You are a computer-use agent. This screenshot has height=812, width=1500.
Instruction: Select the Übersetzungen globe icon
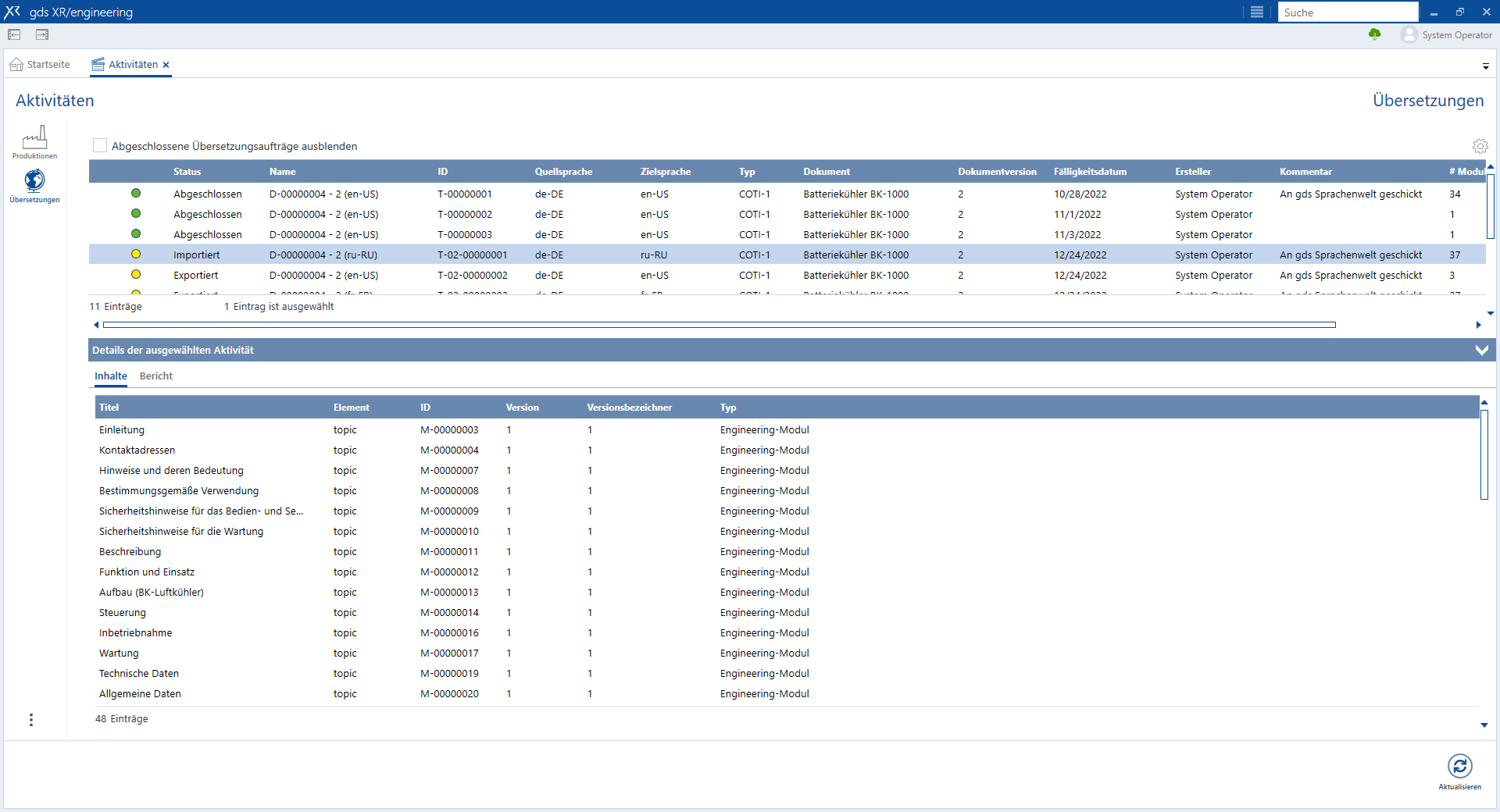[34, 181]
